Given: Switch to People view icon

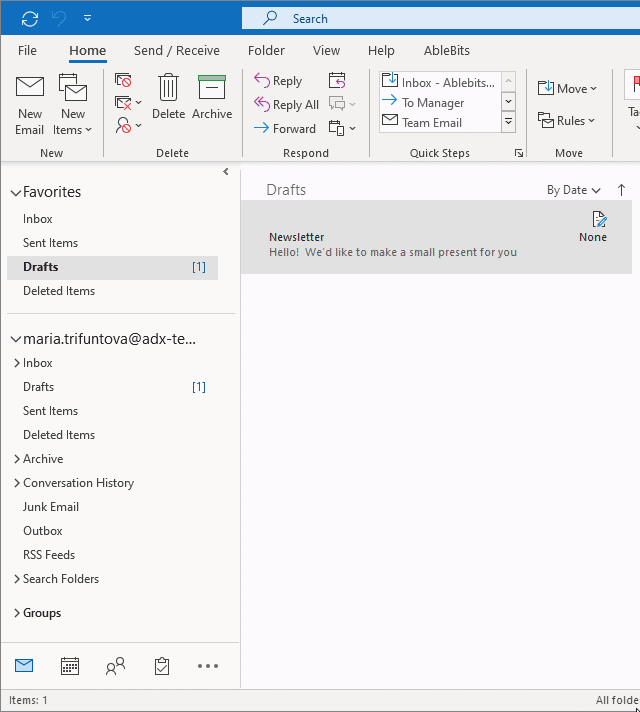Looking at the screenshot, I should click(x=115, y=666).
